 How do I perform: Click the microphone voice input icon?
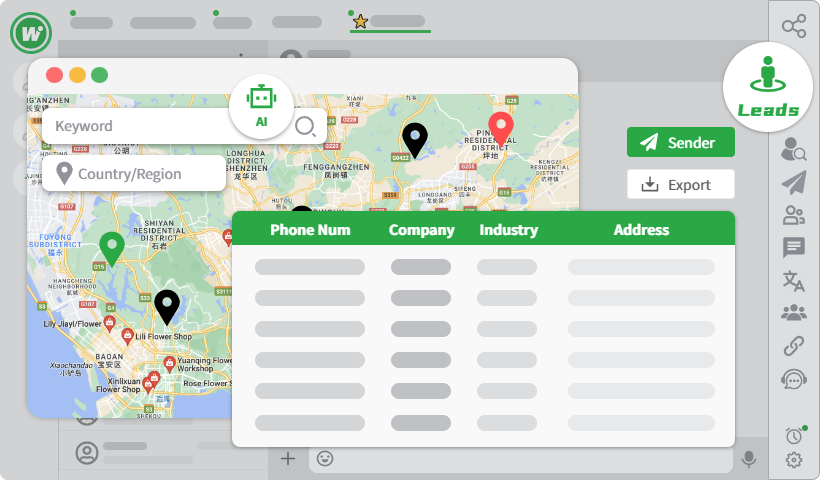(748, 459)
